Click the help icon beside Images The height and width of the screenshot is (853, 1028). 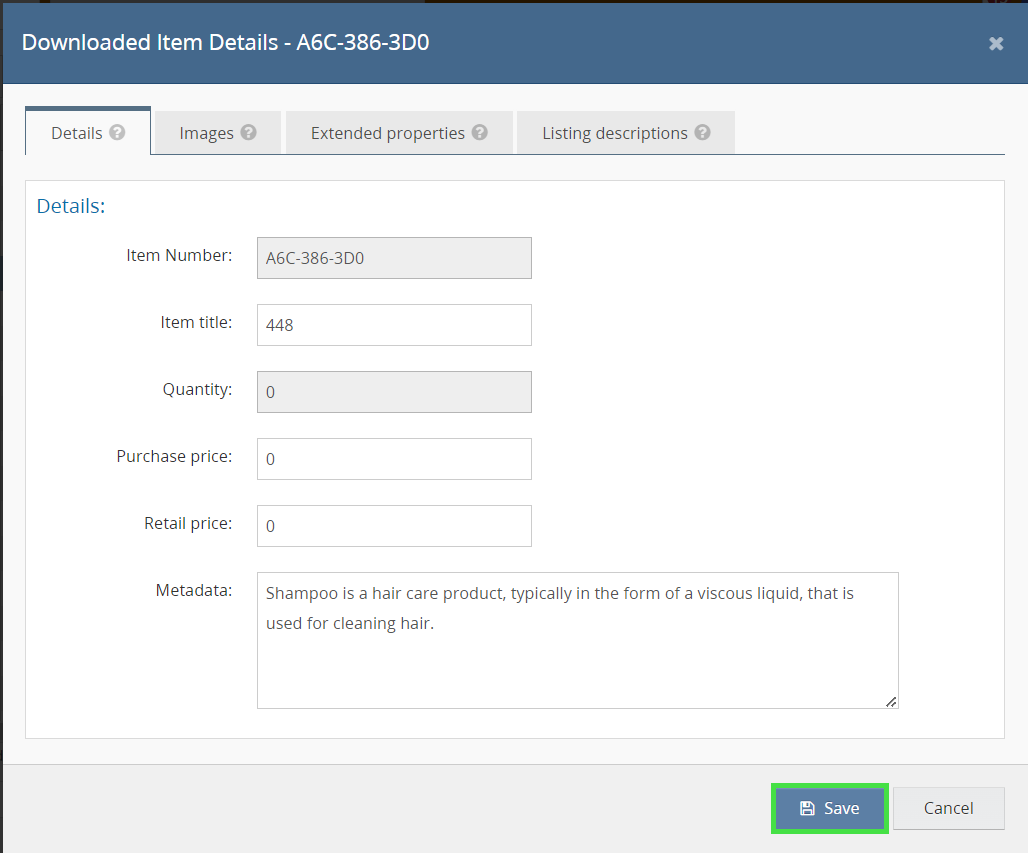point(248,132)
